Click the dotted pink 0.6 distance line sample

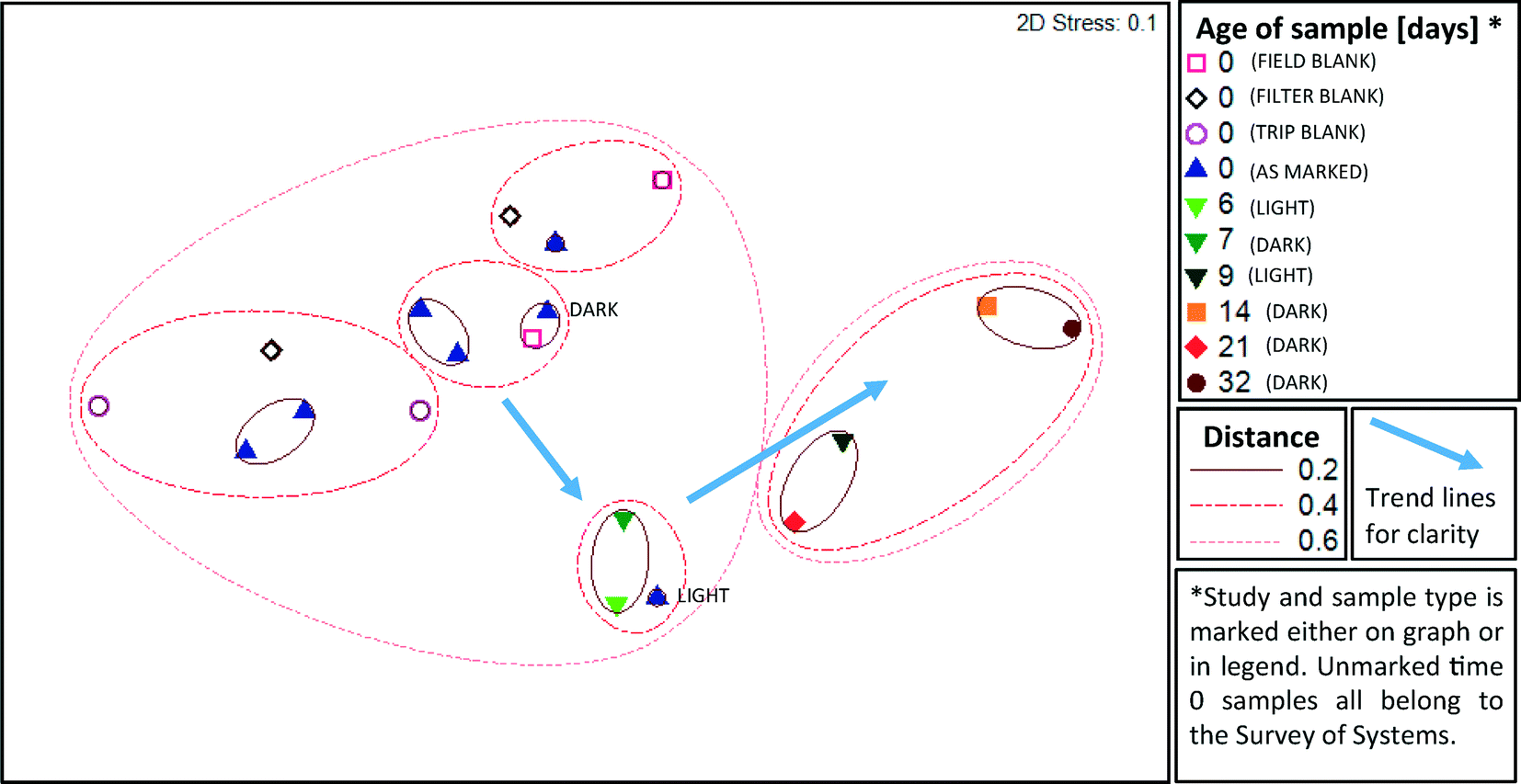click(x=1236, y=541)
